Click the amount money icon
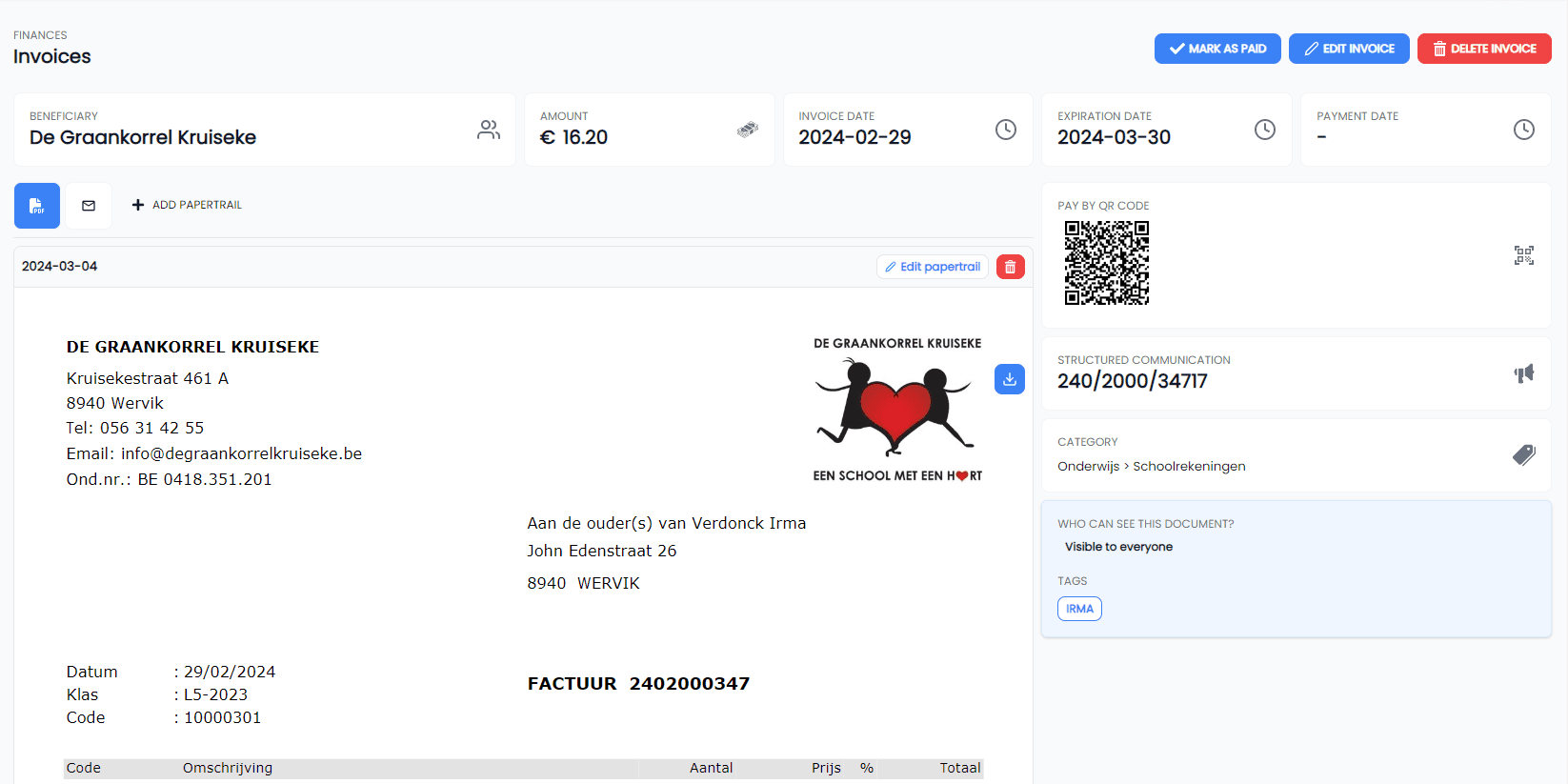 [748, 130]
